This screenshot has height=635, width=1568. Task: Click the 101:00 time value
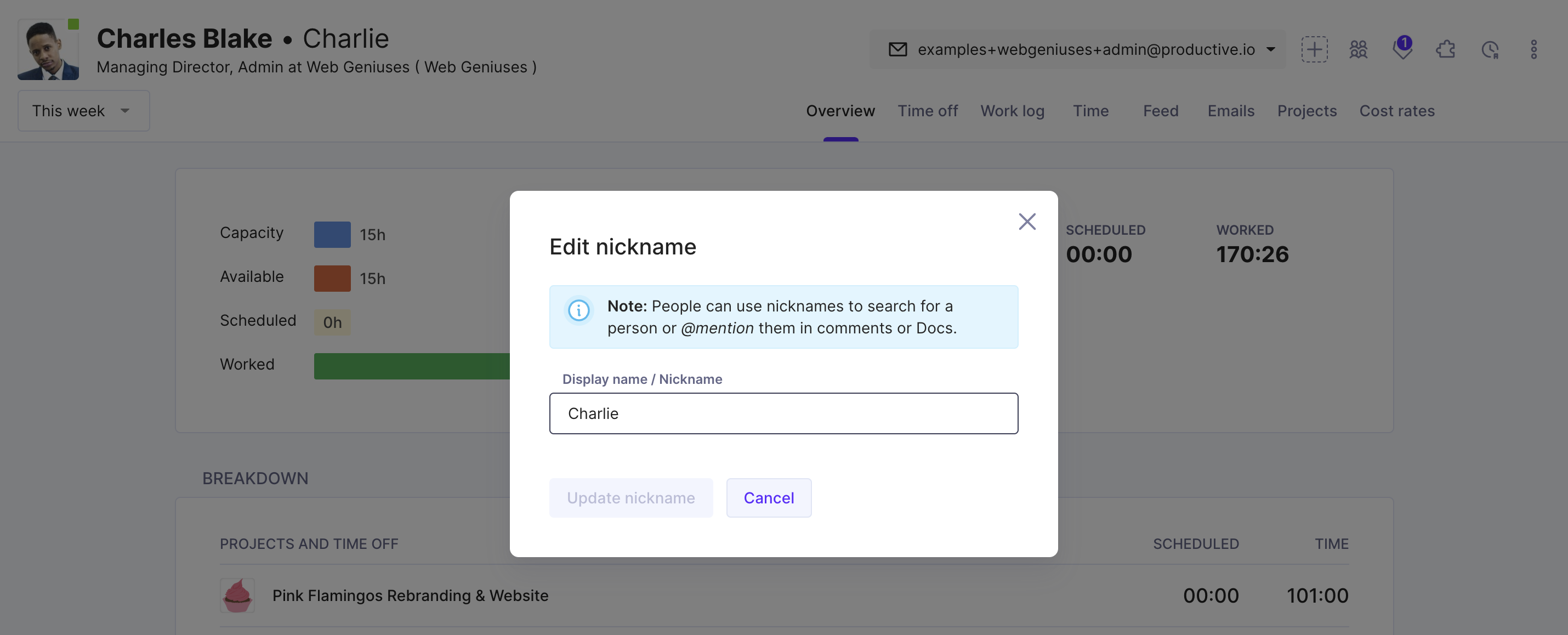pyautogui.click(x=1317, y=596)
